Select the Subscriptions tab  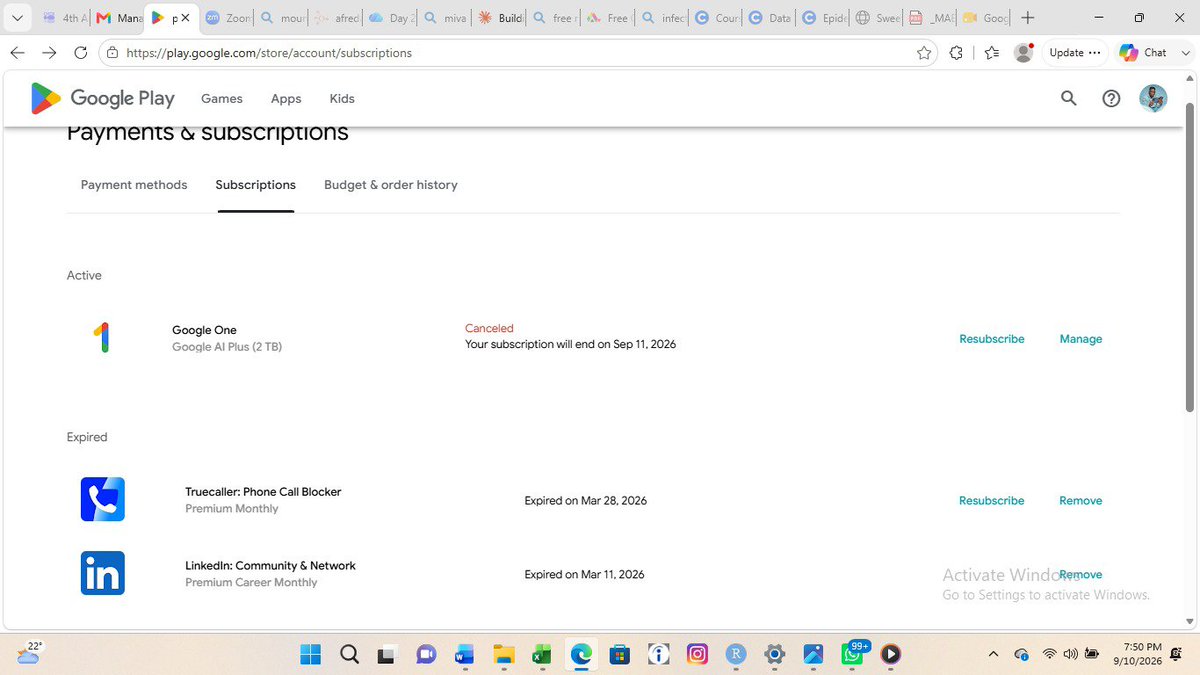256,185
